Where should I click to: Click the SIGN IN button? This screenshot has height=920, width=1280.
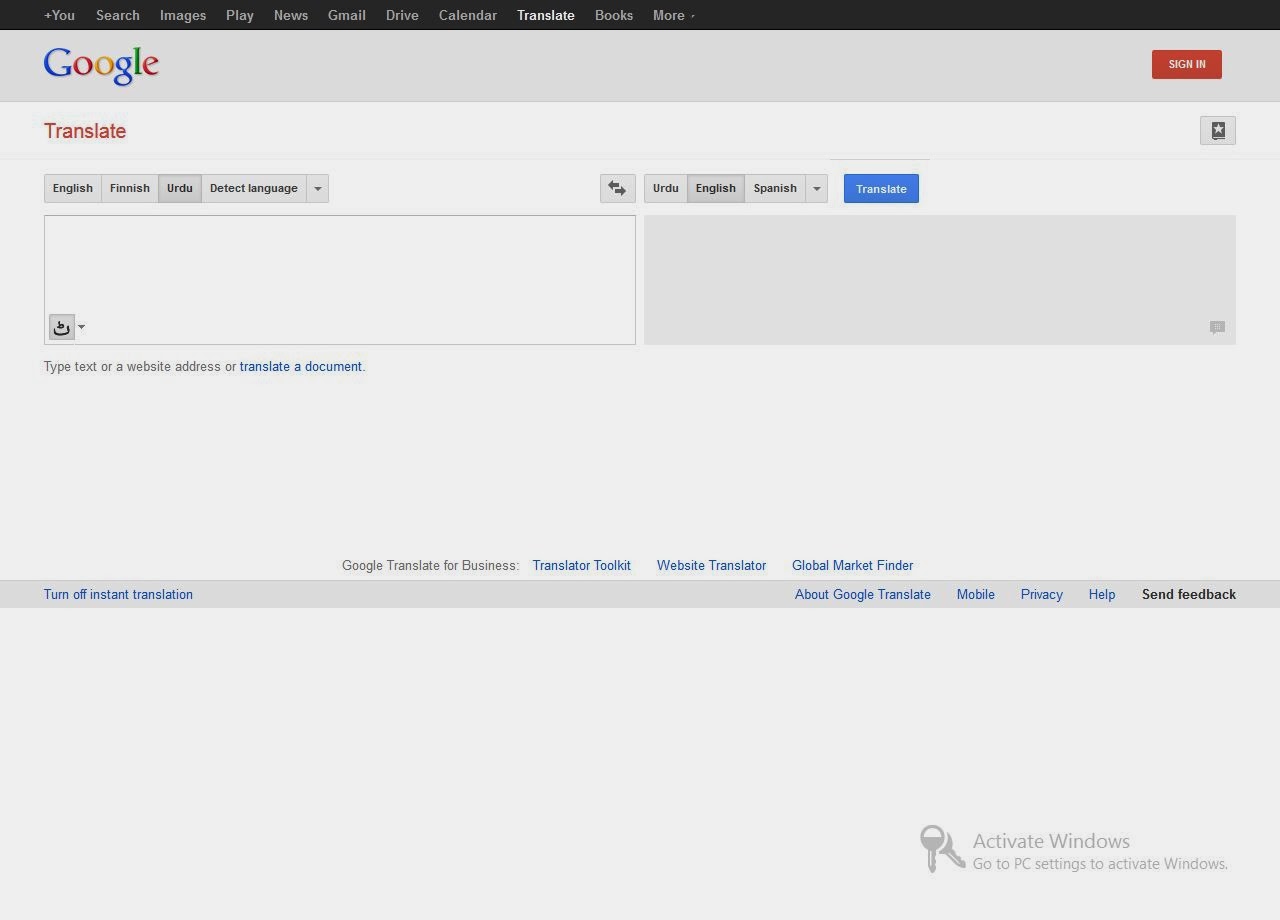1186,64
